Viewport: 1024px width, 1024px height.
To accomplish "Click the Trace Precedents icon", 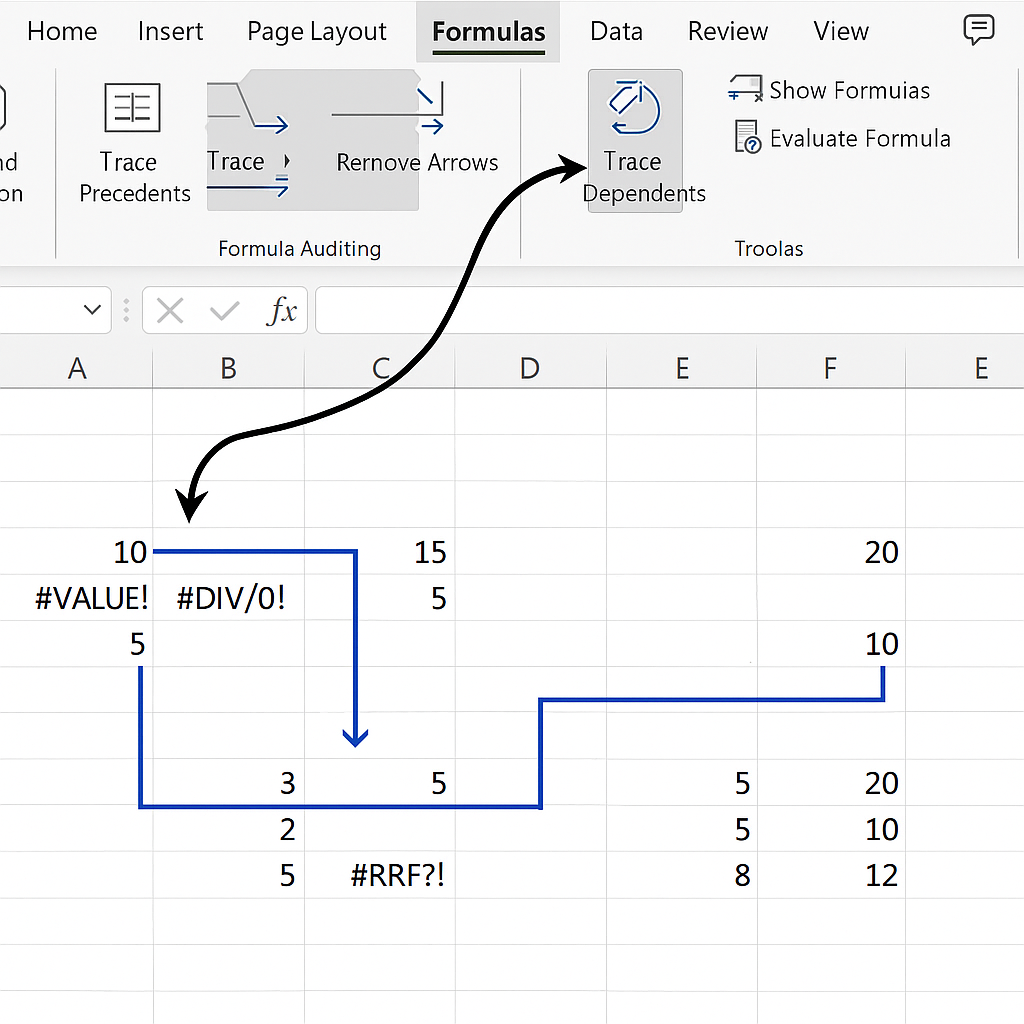I will pos(132,108).
